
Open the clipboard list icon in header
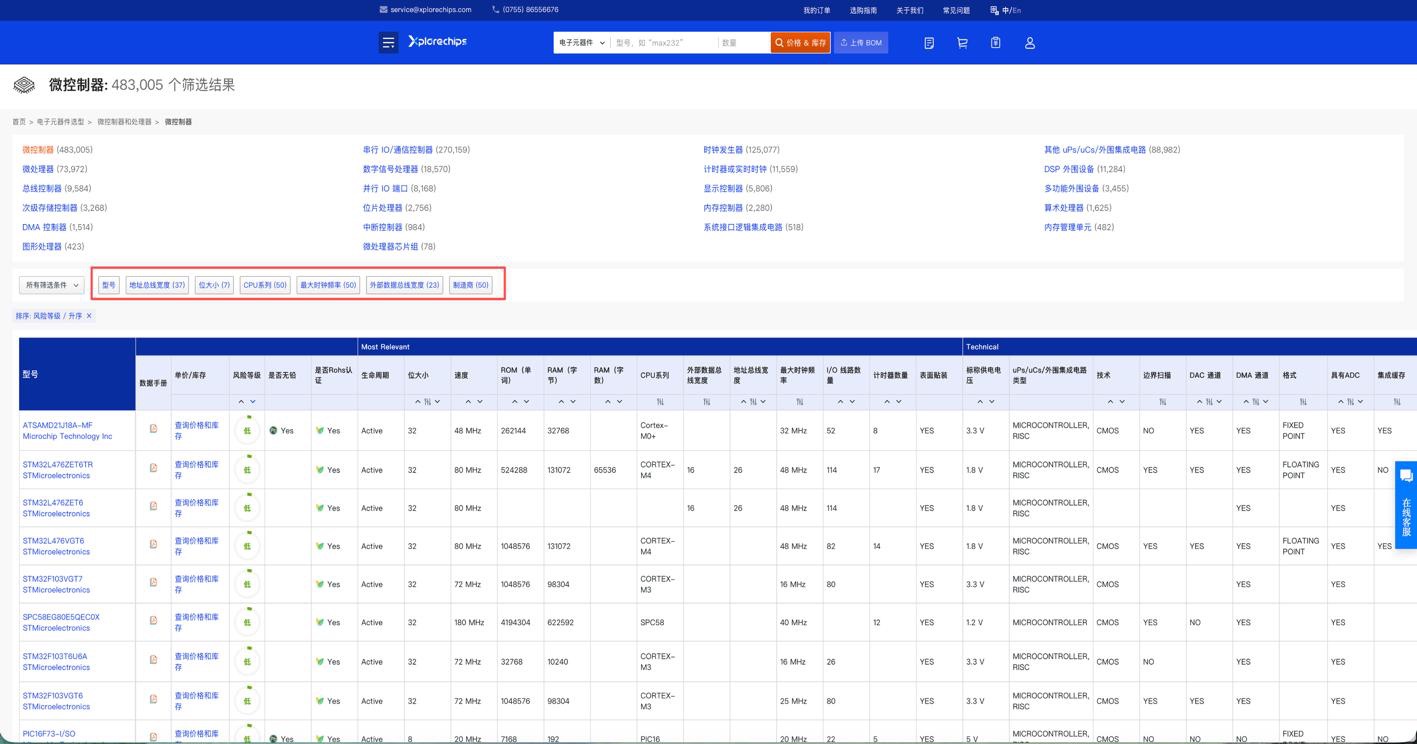point(996,43)
